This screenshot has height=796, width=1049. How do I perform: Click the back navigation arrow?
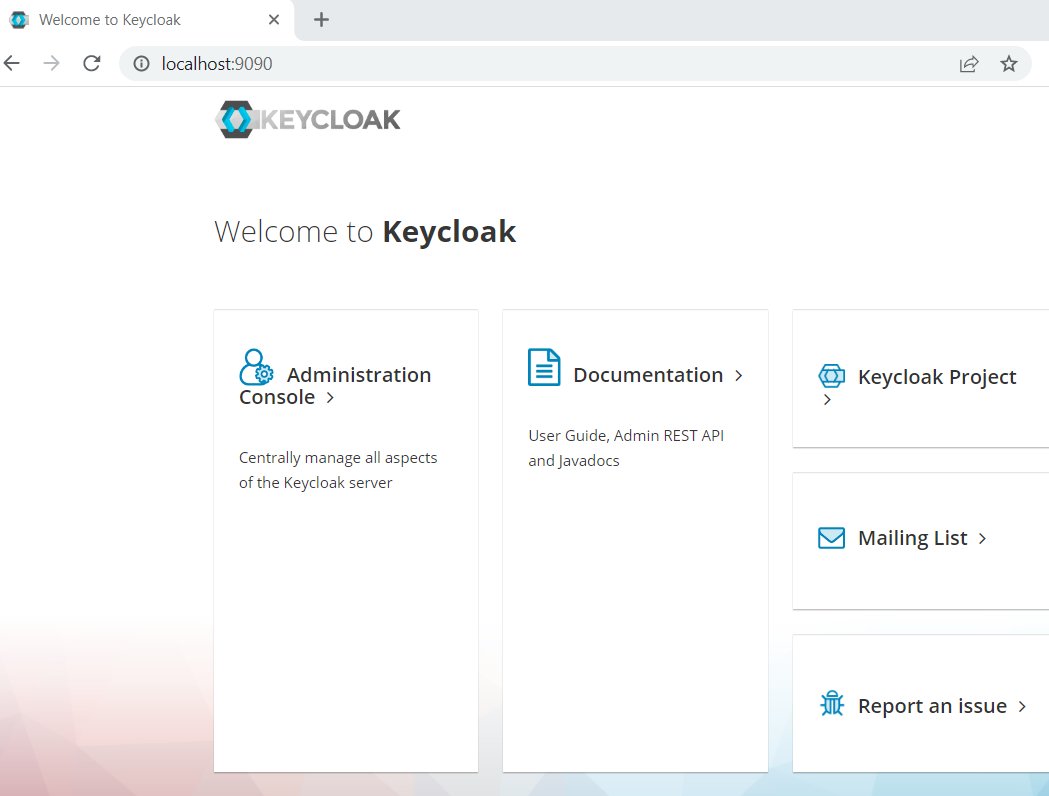(11, 62)
